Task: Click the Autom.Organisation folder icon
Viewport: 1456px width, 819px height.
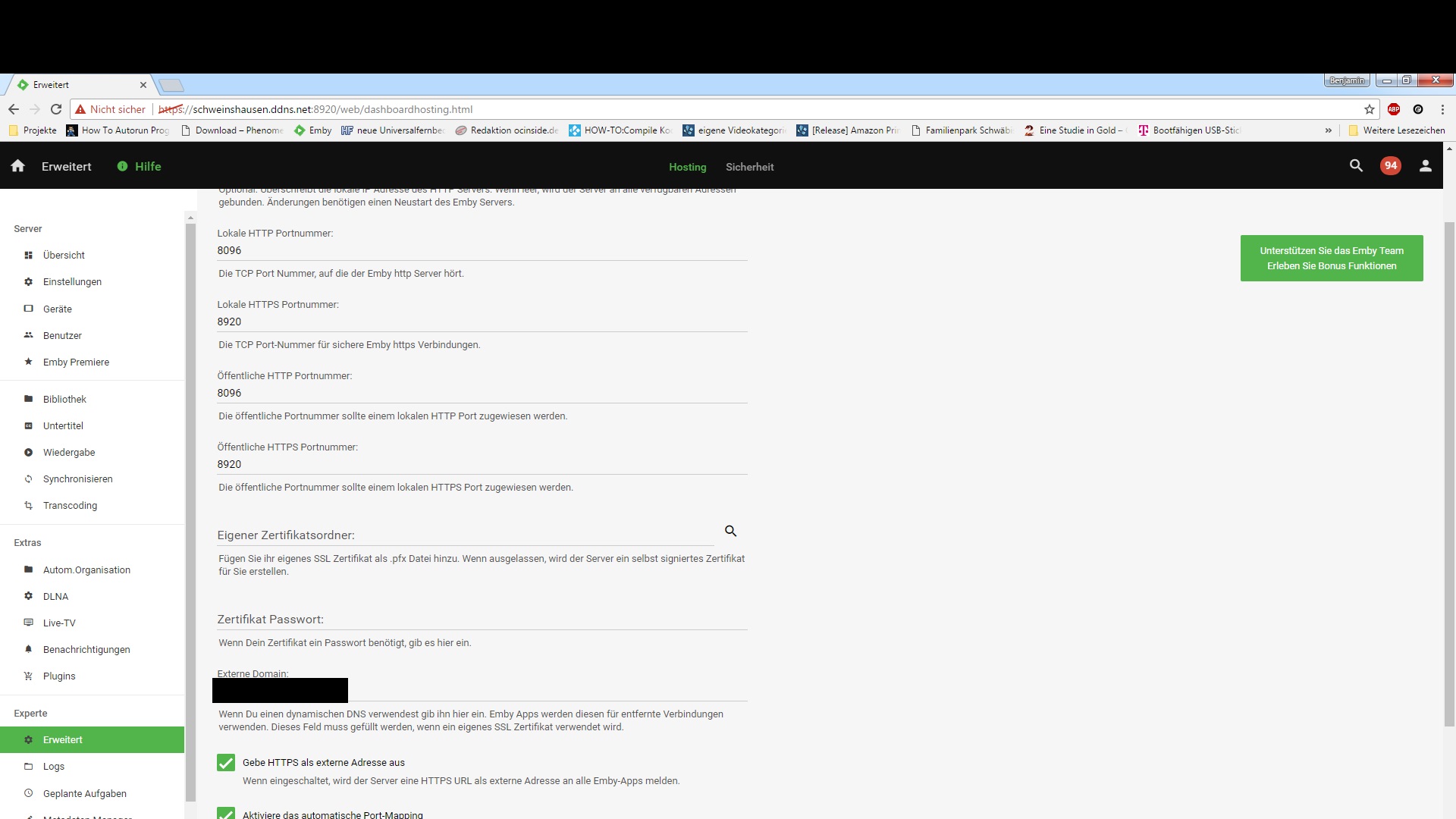Action: coord(28,570)
